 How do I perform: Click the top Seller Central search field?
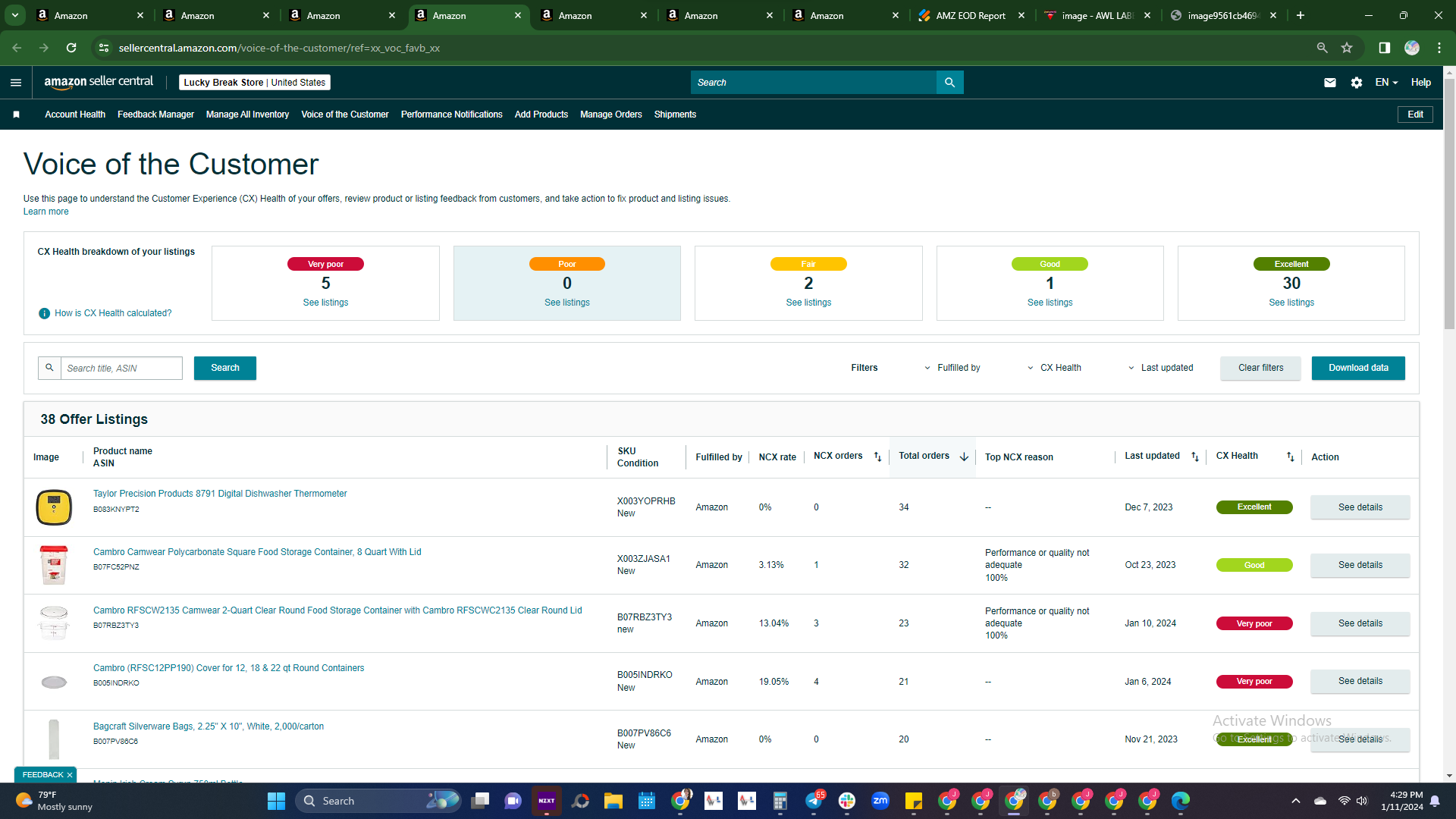click(813, 83)
